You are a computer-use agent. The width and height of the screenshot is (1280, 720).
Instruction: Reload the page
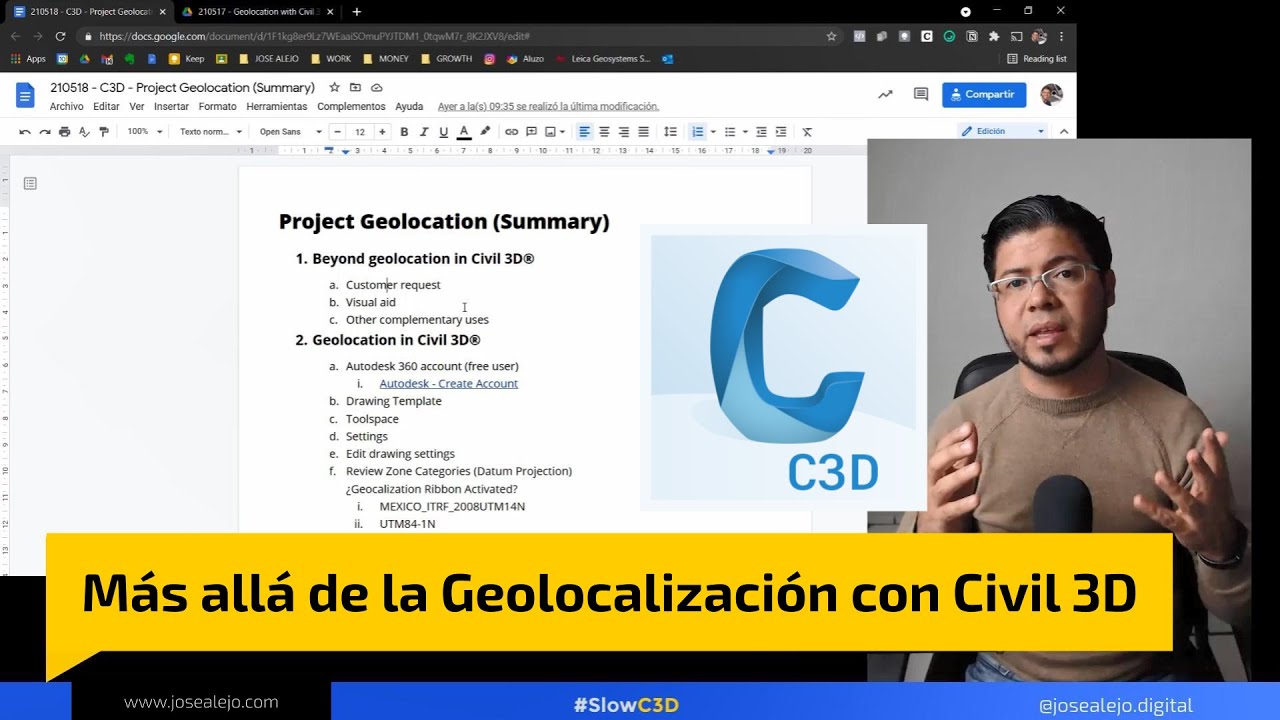60,36
